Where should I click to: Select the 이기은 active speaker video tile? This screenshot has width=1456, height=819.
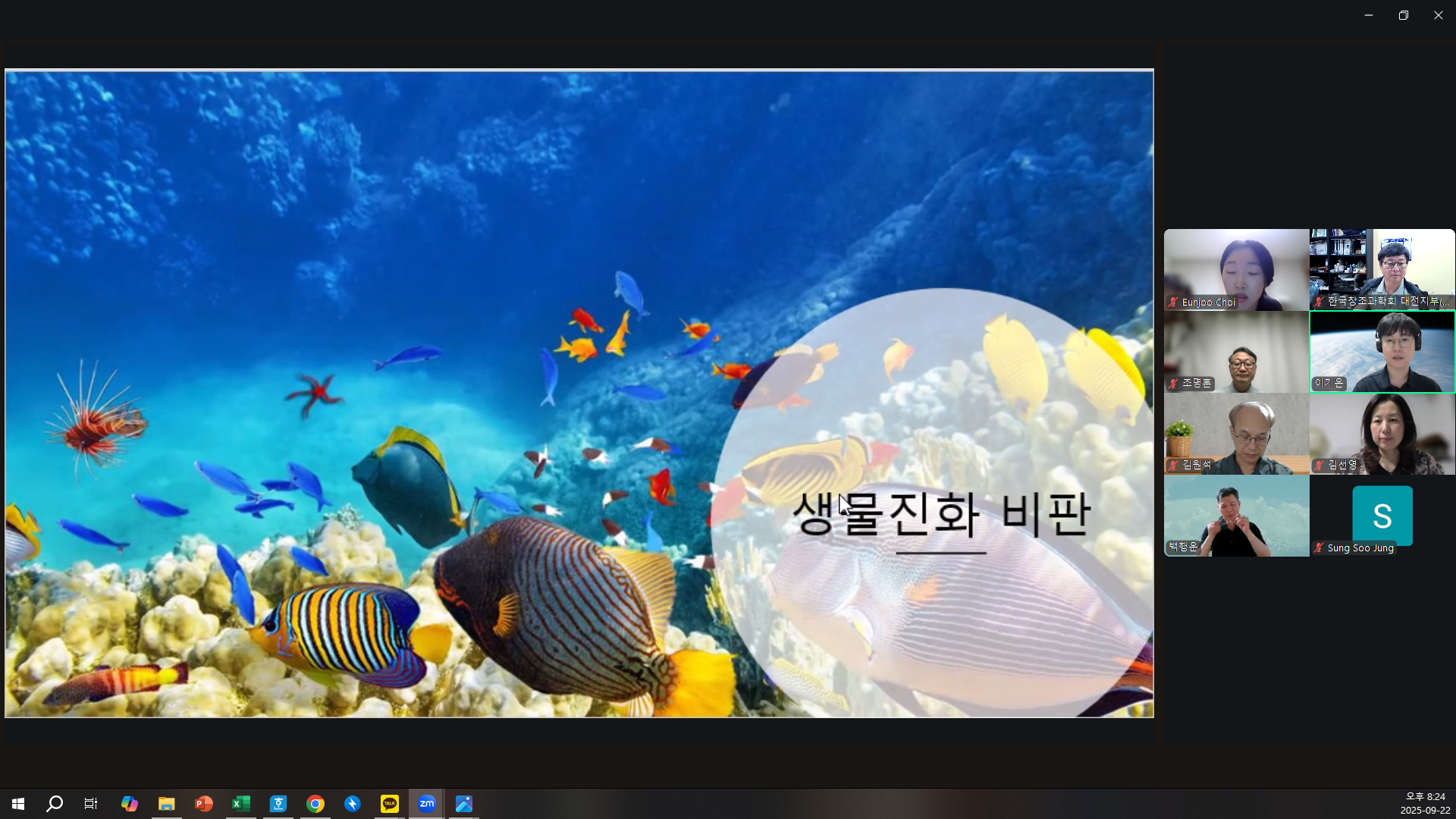click(x=1382, y=351)
